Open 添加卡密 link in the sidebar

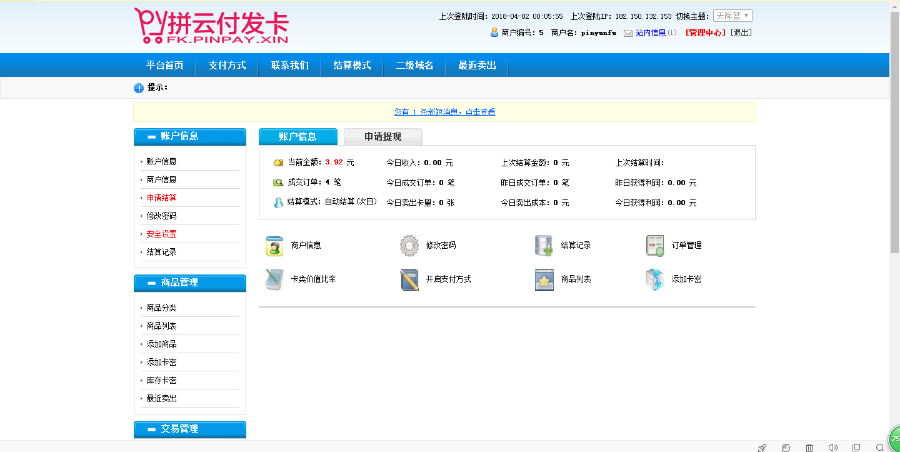click(161, 362)
